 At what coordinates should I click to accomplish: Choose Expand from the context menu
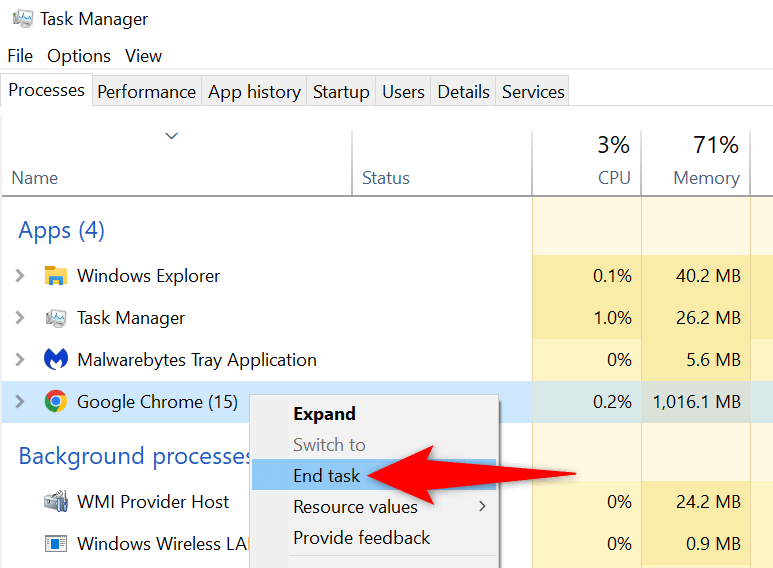[x=324, y=414]
